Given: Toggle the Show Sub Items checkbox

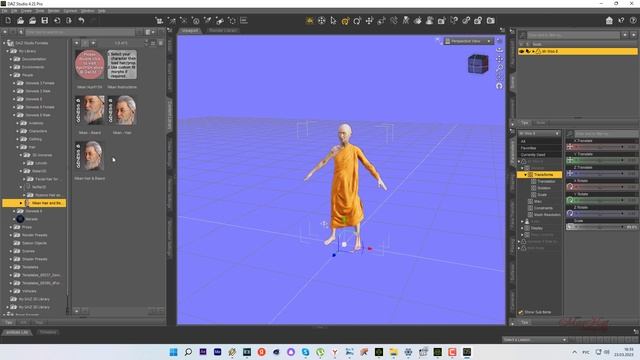Looking at the screenshot, I should point(521,312).
